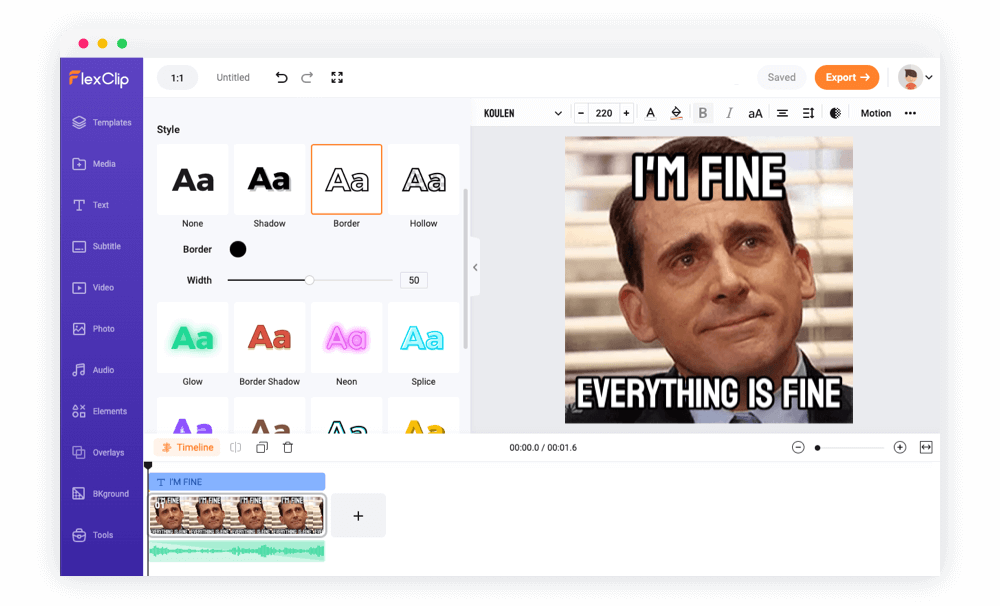Screen dimensions: 1000x606
Task: Open the KOULEN font dropdown
Action: [x=520, y=112]
